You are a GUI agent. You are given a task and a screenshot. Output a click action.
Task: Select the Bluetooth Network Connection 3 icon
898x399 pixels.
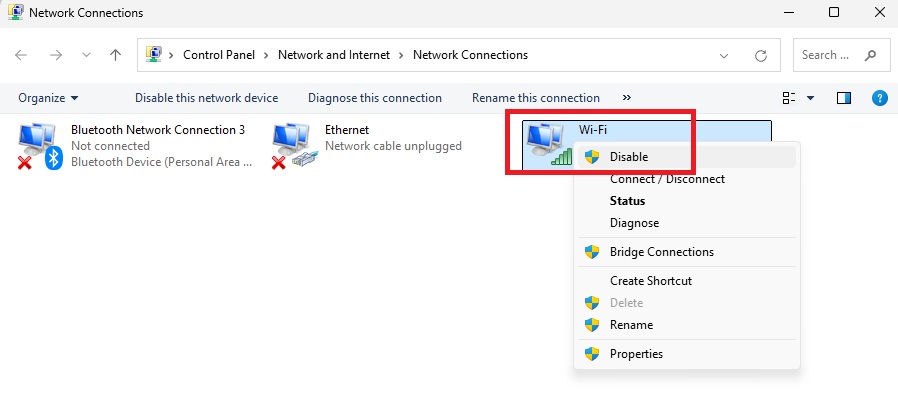click(40, 146)
